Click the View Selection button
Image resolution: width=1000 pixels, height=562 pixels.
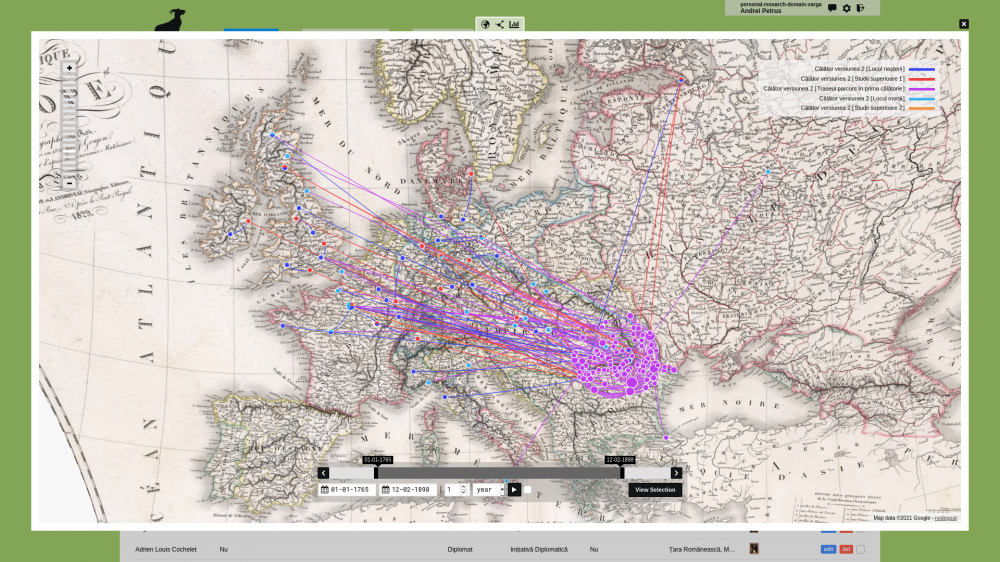[x=655, y=490]
